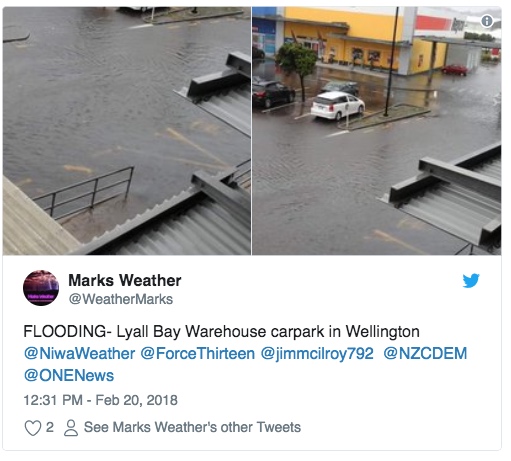Open the @ForceThirteen mention

point(197,353)
